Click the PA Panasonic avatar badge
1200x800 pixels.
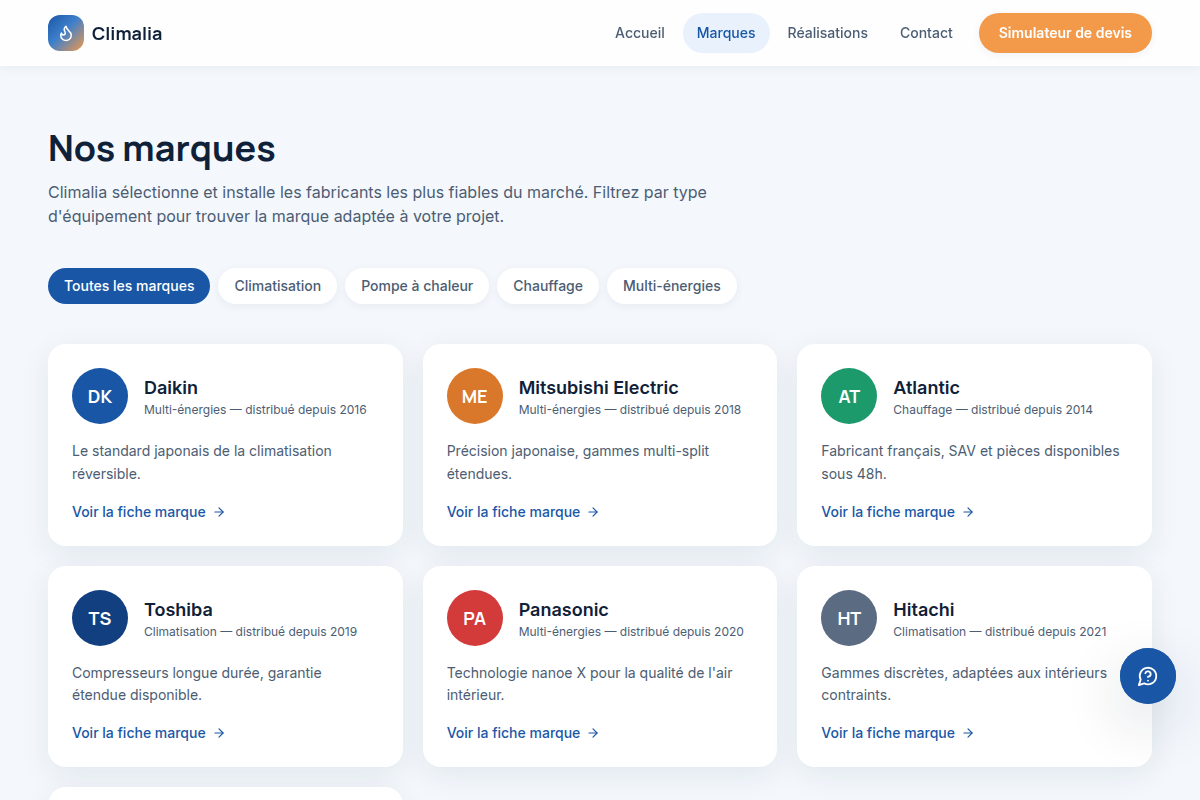pos(475,618)
